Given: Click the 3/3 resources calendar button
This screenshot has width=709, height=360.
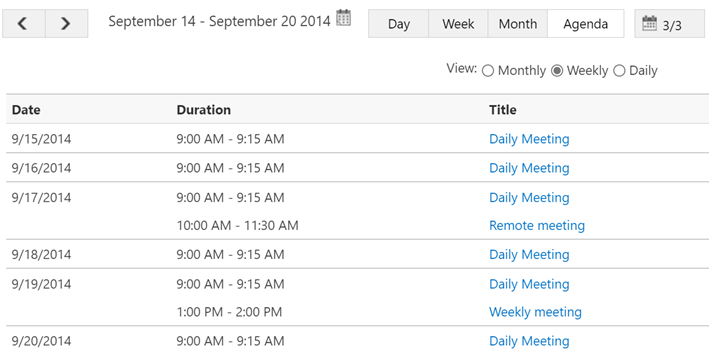Looking at the screenshot, I should click(669, 24).
